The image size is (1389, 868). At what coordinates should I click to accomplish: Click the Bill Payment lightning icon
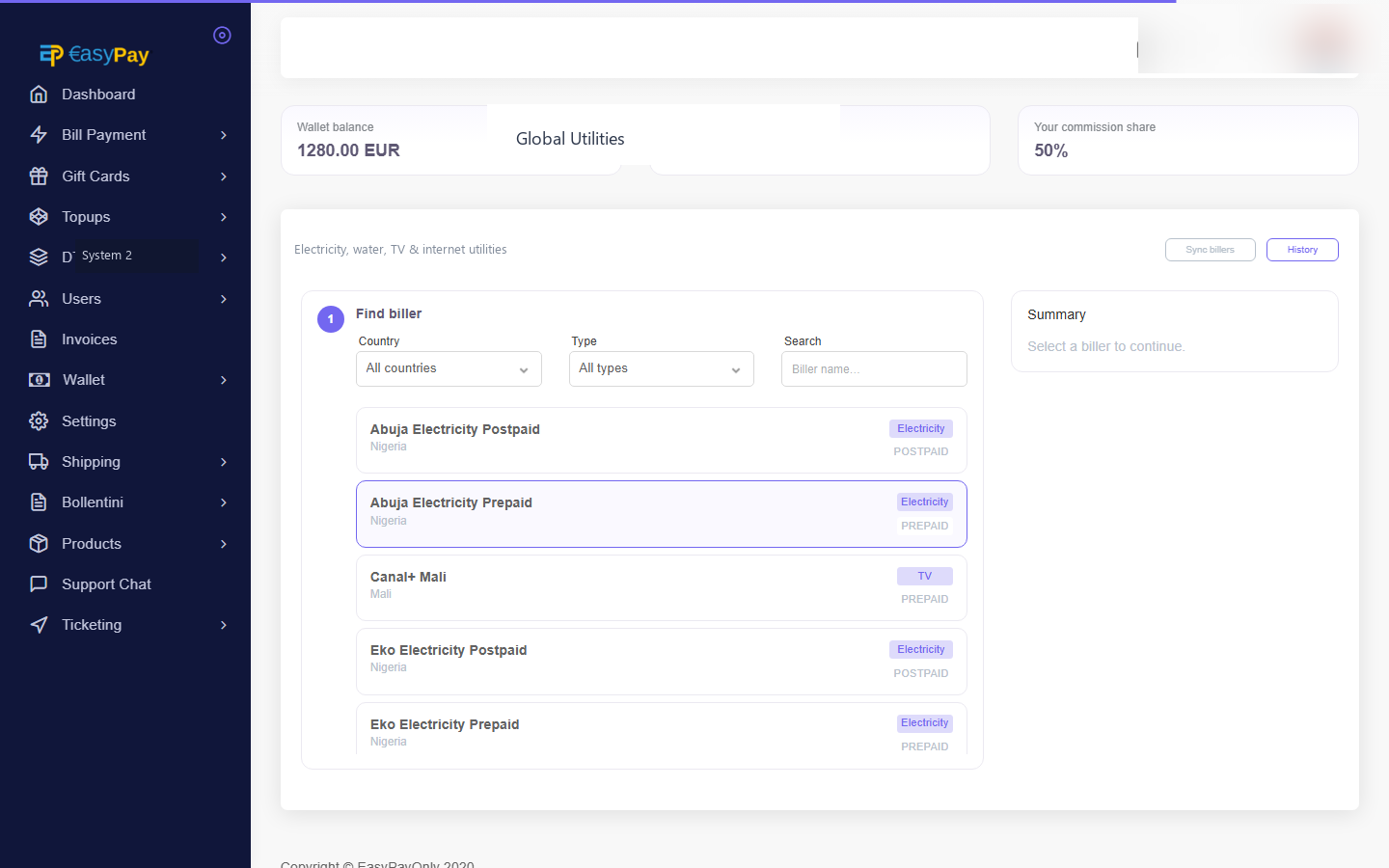[x=39, y=135]
